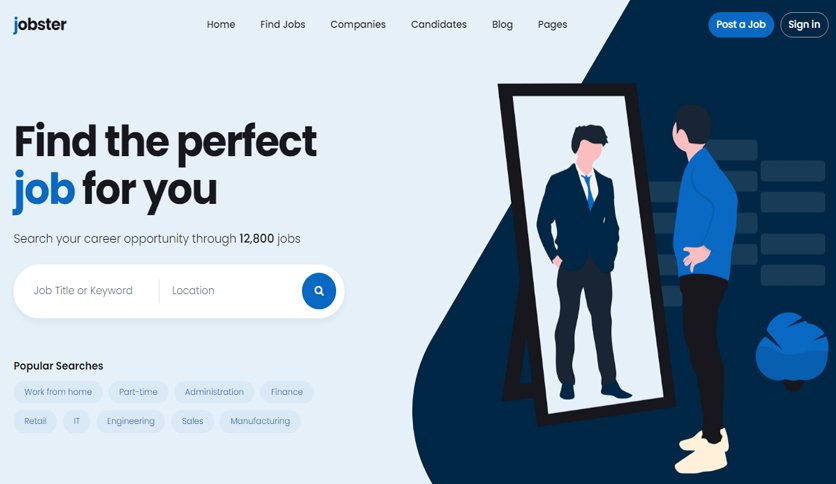Focus the Location input field

coord(229,291)
